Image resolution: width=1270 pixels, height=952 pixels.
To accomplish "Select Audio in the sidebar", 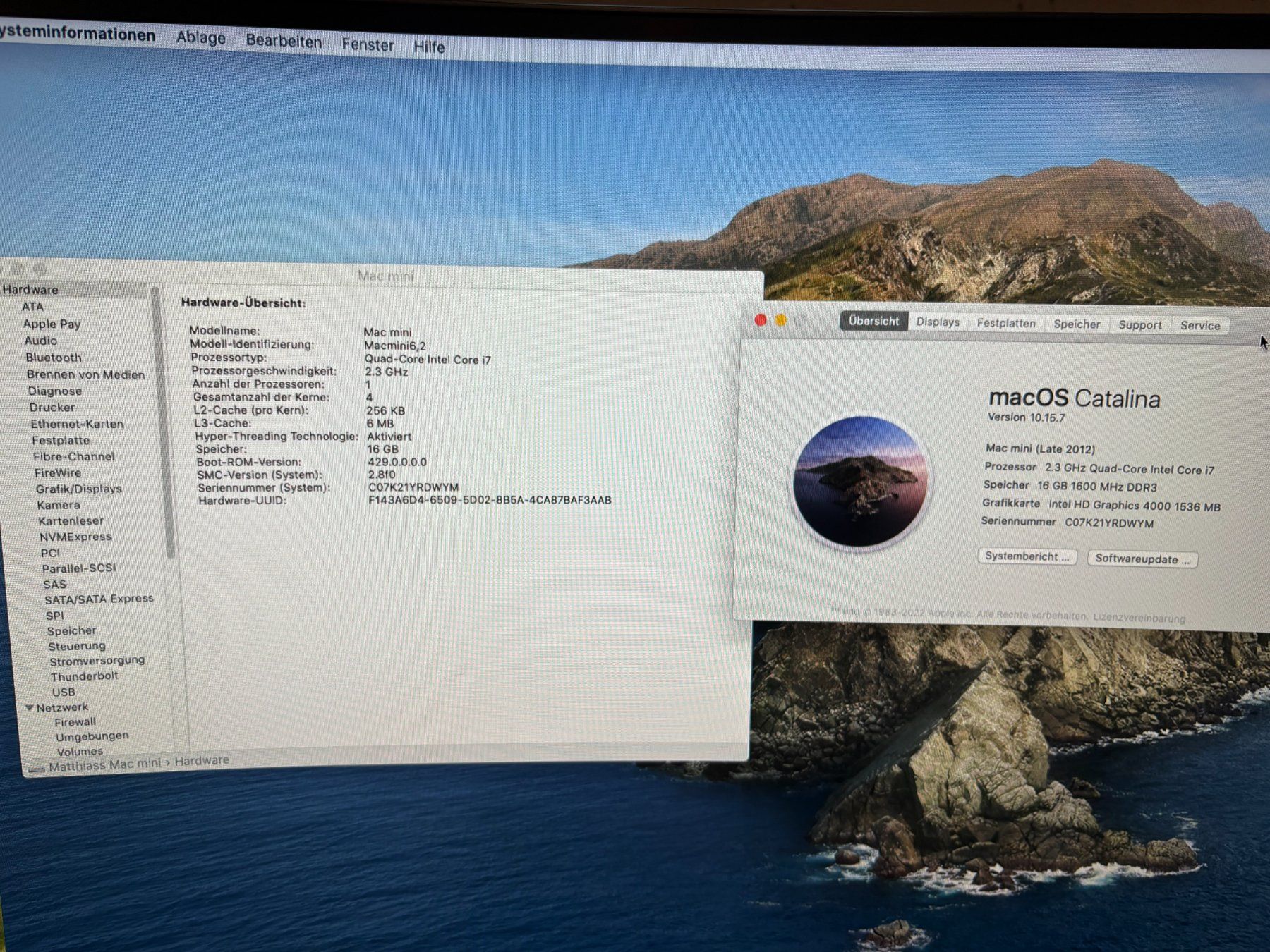I will point(41,341).
